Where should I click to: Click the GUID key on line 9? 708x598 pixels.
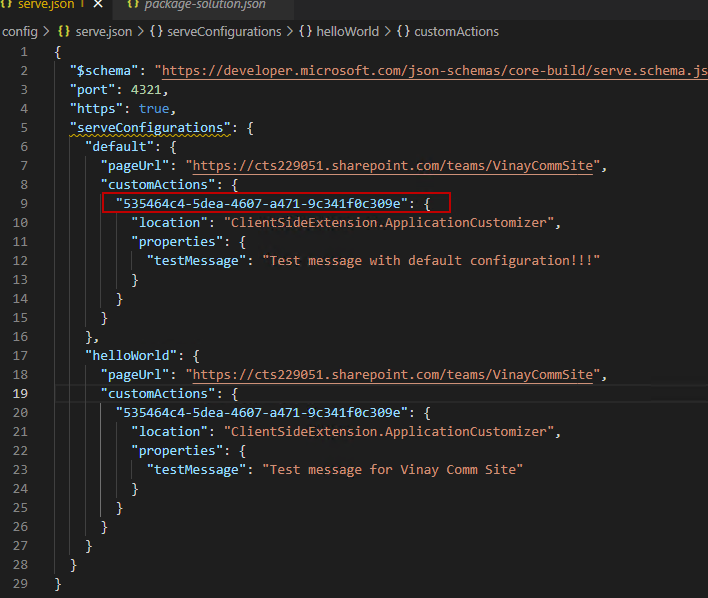coord(262,204)
